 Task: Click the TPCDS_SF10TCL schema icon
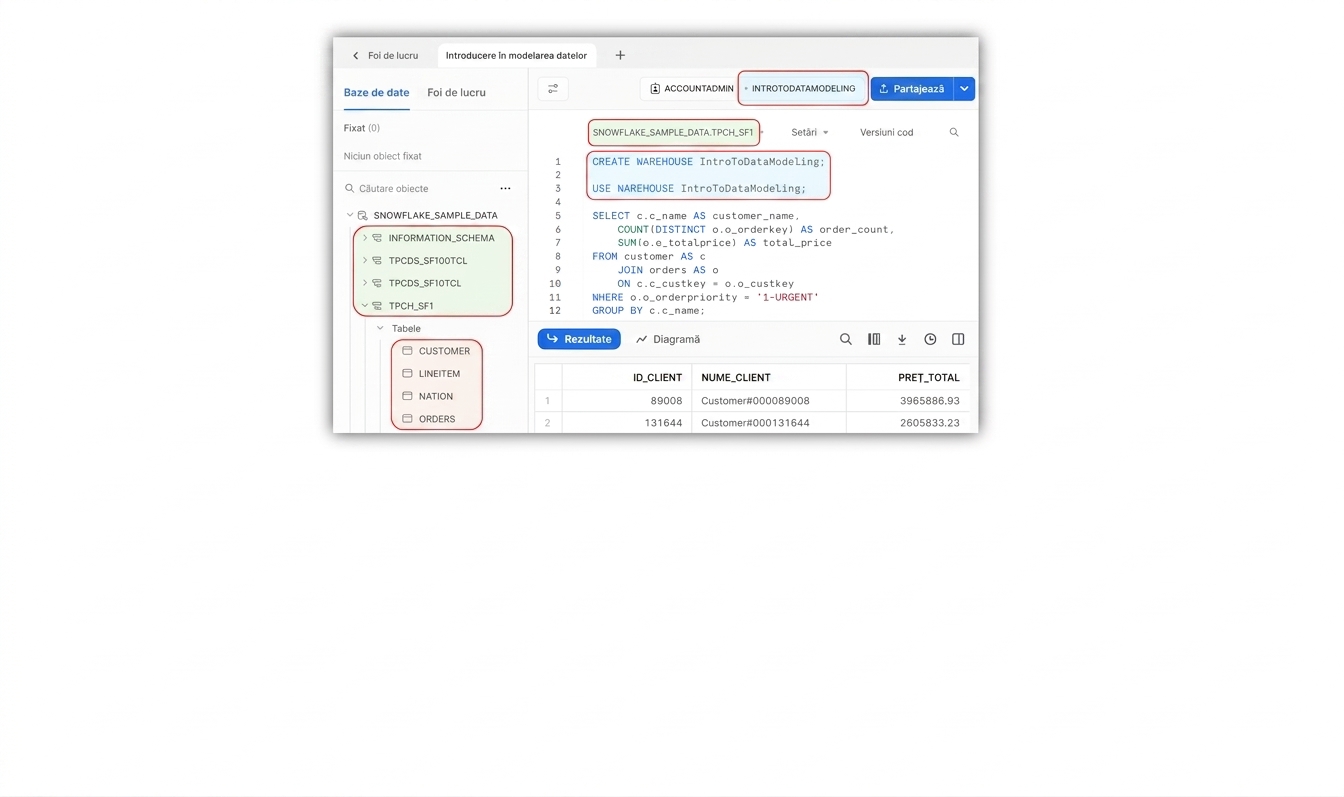click(377, 283)
